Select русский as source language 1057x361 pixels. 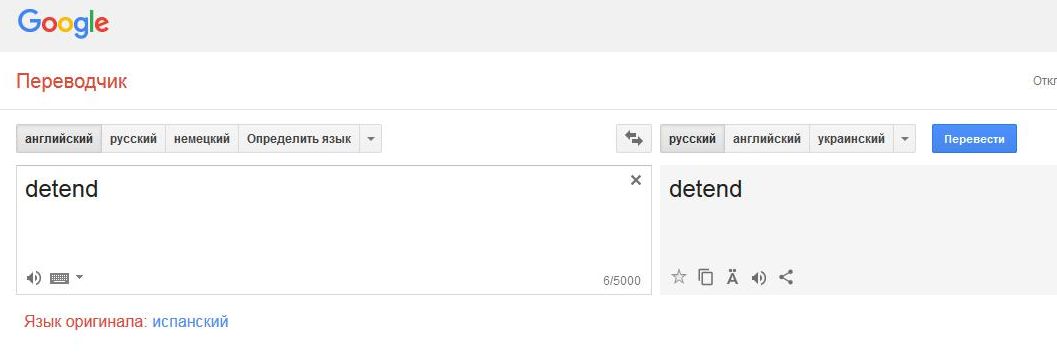(133, 139)
